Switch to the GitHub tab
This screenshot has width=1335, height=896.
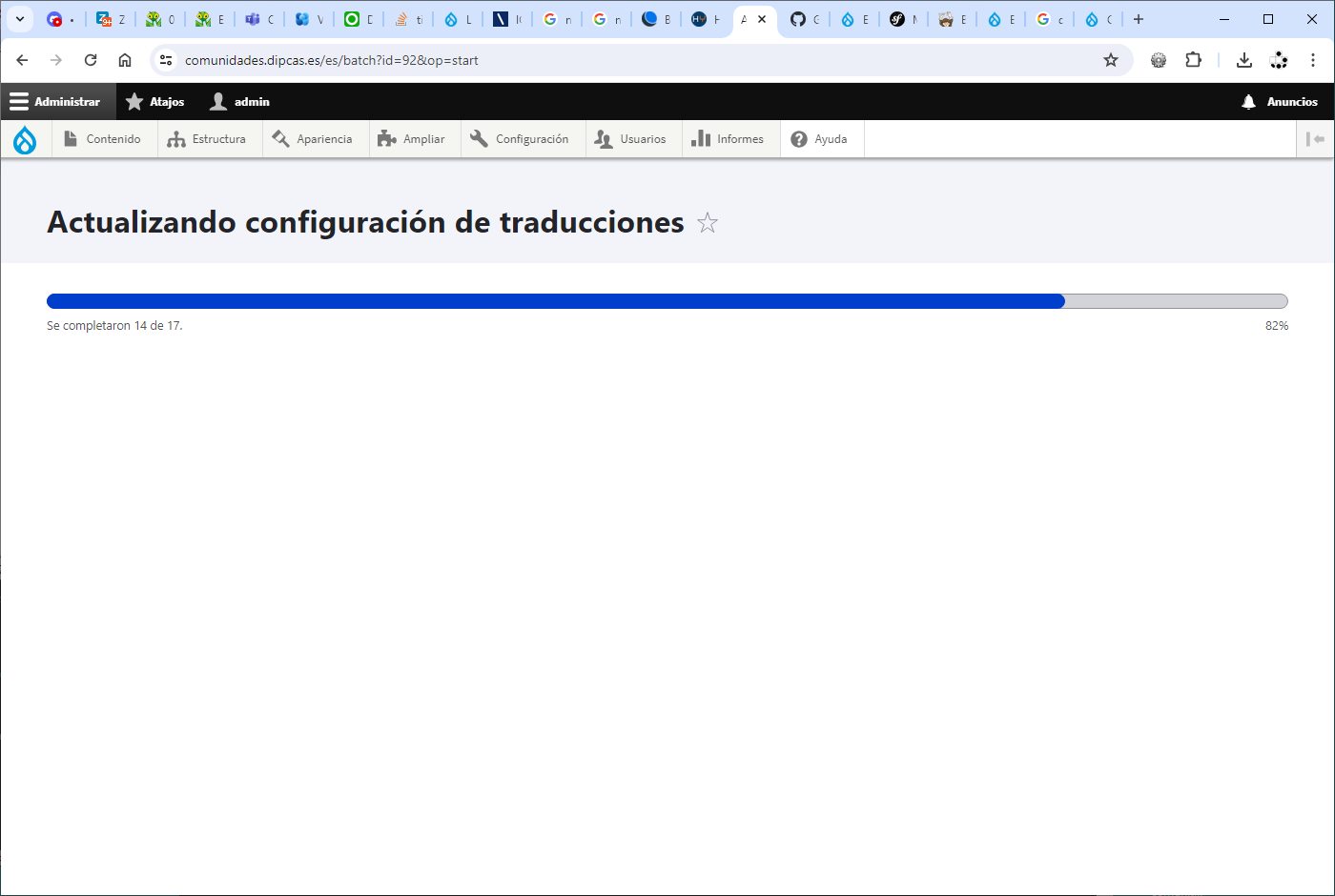click(805, 19)
